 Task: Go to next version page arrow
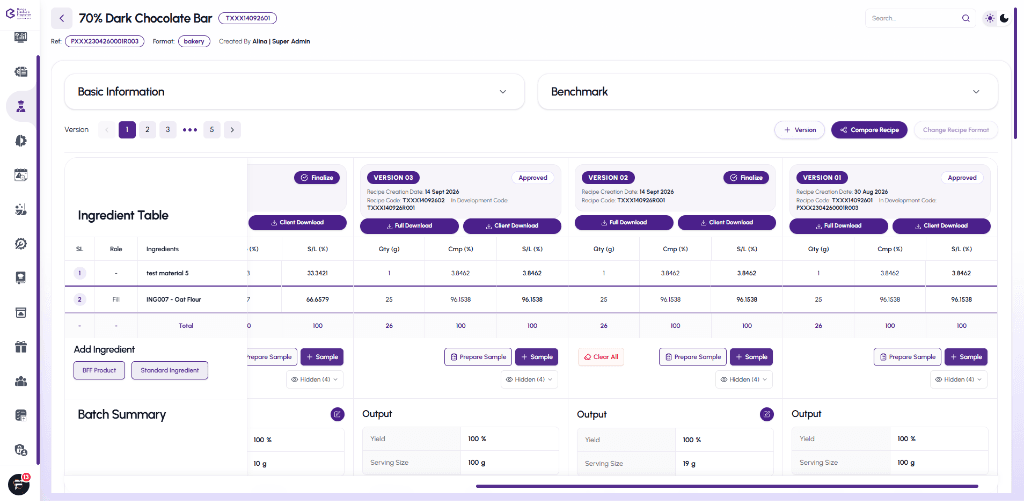point(232,130)
